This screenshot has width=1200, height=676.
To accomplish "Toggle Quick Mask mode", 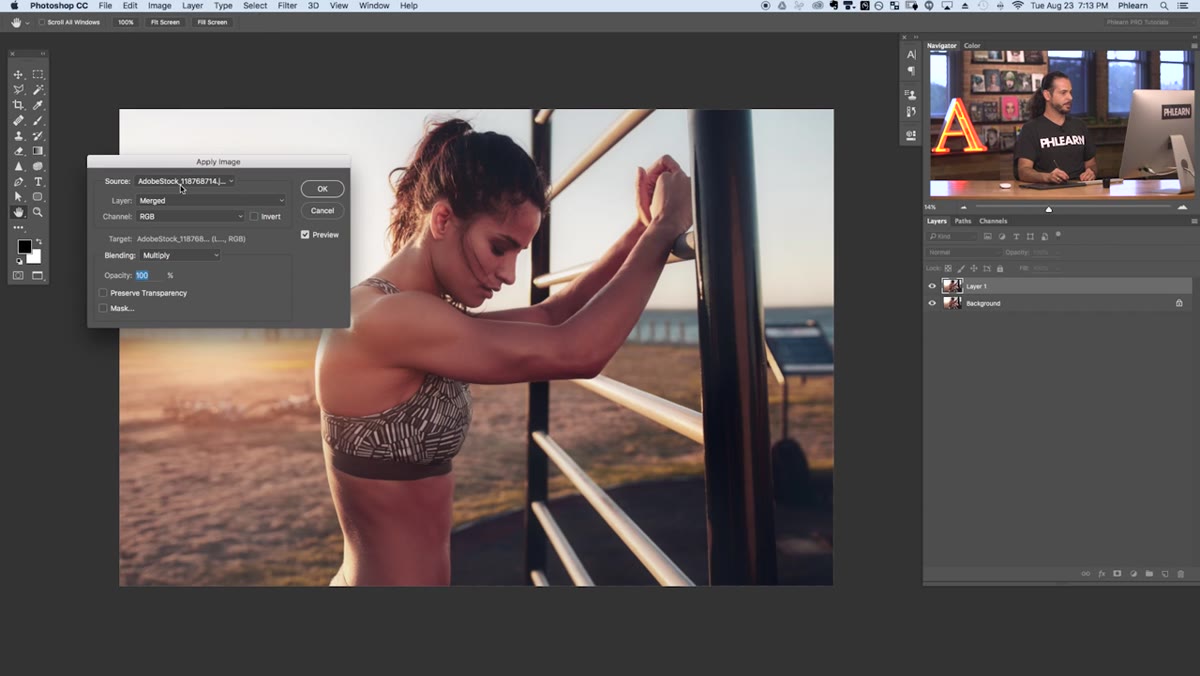I will 18,275.
